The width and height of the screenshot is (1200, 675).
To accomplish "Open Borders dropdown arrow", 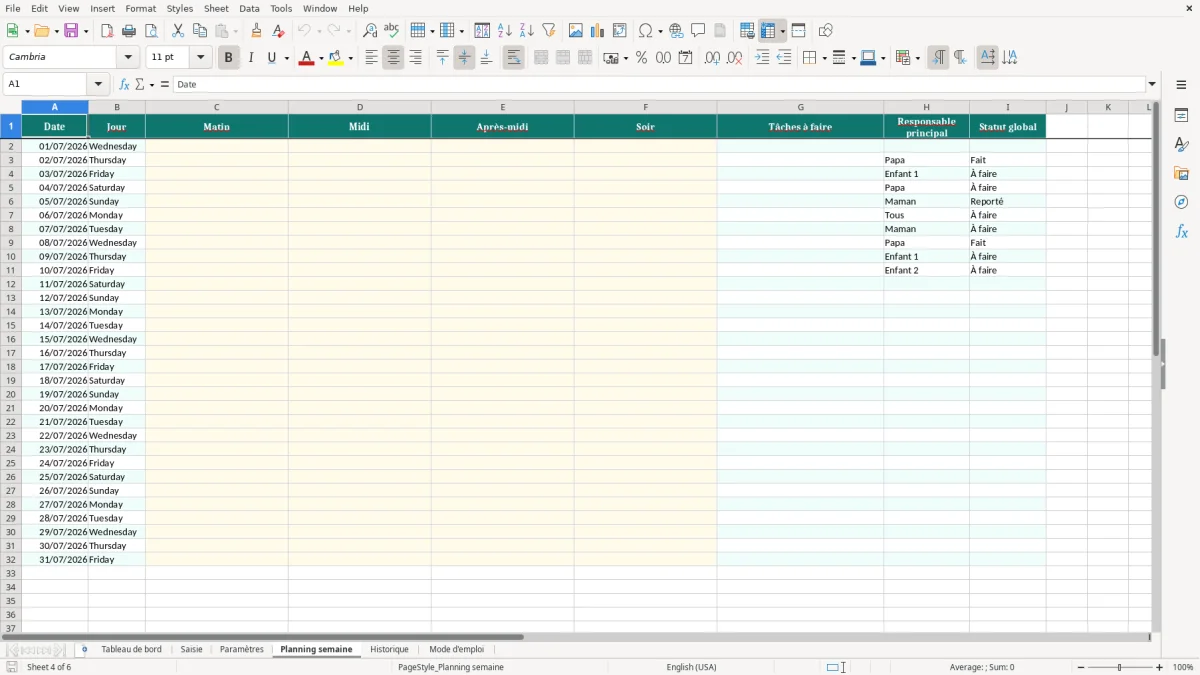I will tap(824, 58).
